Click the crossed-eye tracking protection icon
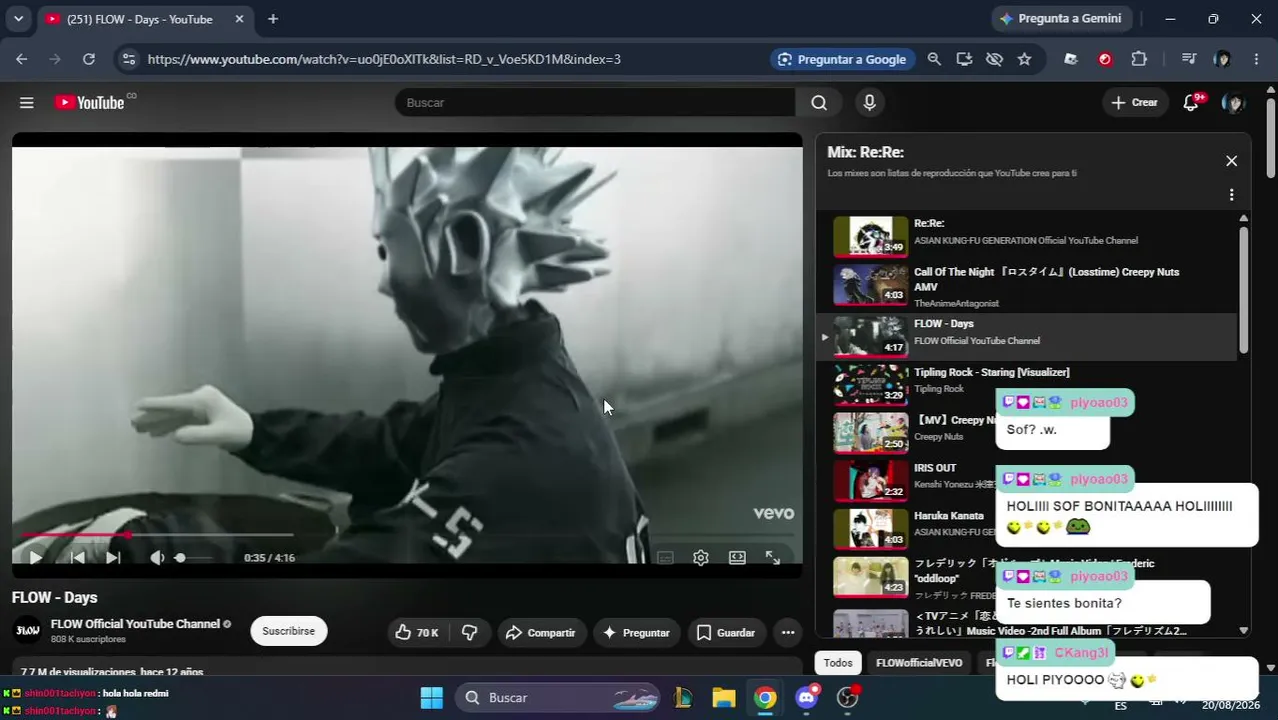1278x720 pixels. [x=994, y=59]
